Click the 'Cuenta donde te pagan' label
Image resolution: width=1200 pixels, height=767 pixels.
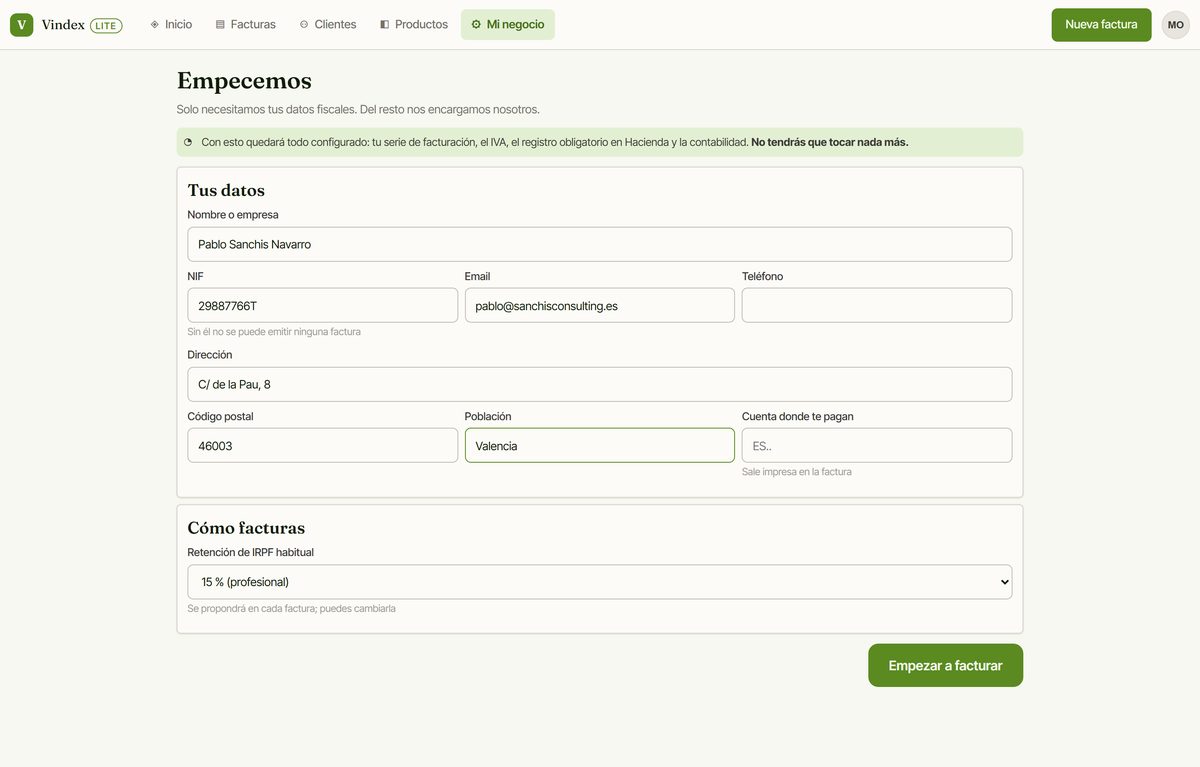pyautogui.click(x=798, y=416)
